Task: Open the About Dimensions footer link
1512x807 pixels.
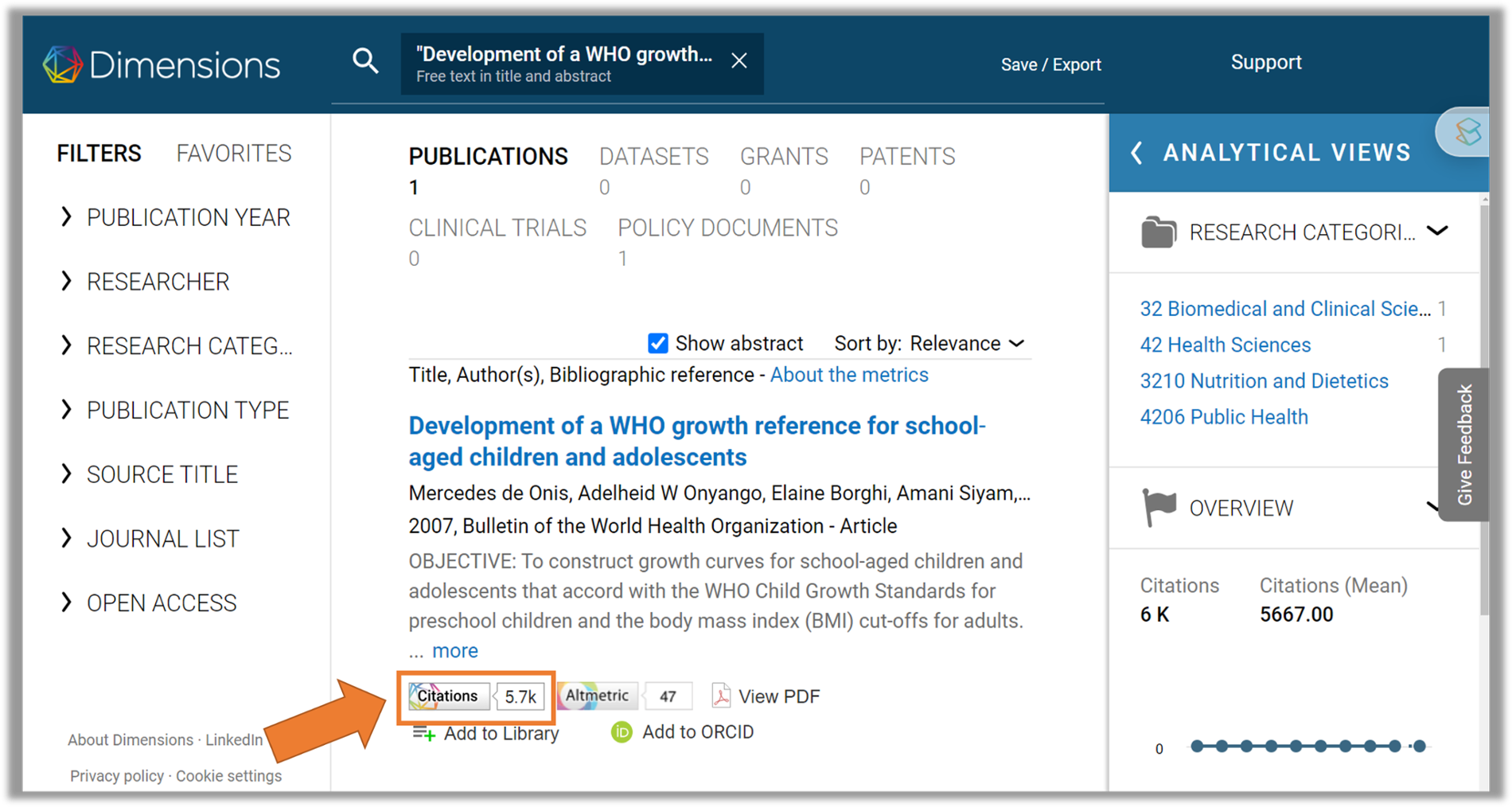Action: click(131, 740)
